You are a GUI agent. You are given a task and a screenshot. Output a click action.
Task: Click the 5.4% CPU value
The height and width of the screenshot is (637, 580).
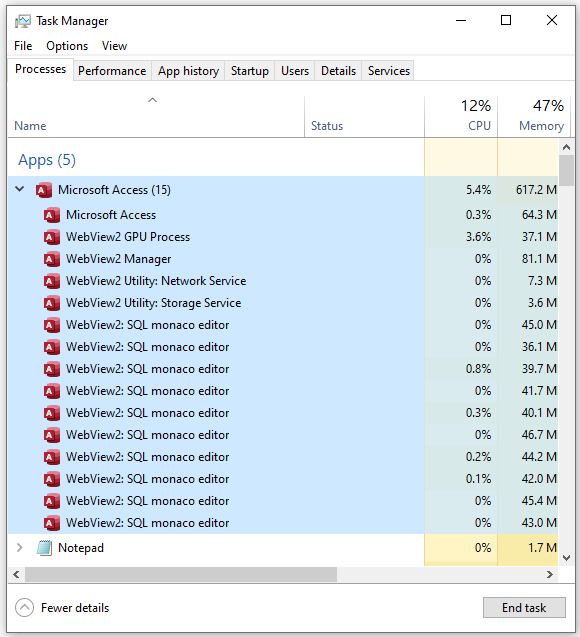(x=478, y=190)
